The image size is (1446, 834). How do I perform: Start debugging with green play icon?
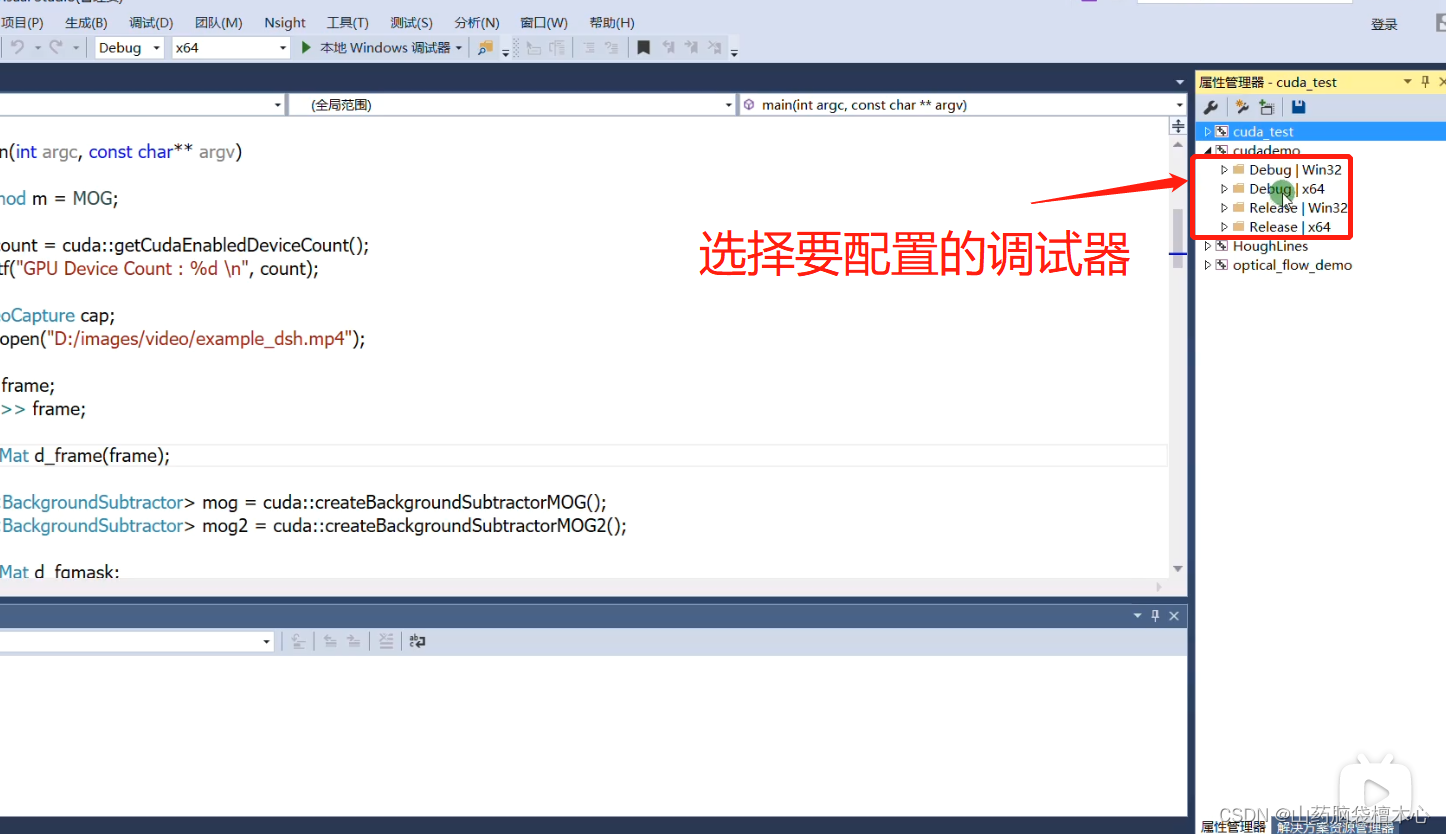click(x=307, y=47)
